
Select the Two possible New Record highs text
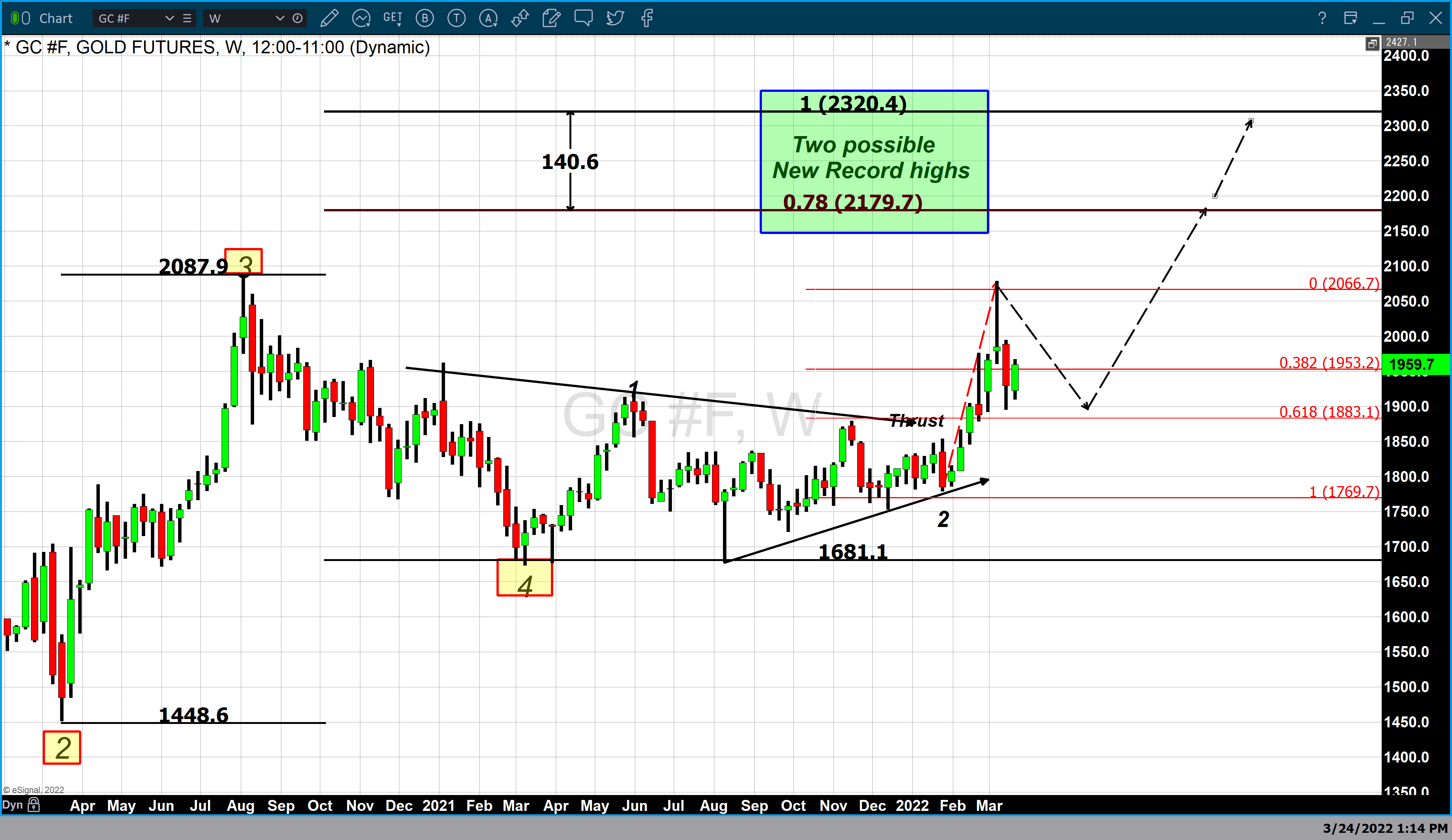click(870, 157)
